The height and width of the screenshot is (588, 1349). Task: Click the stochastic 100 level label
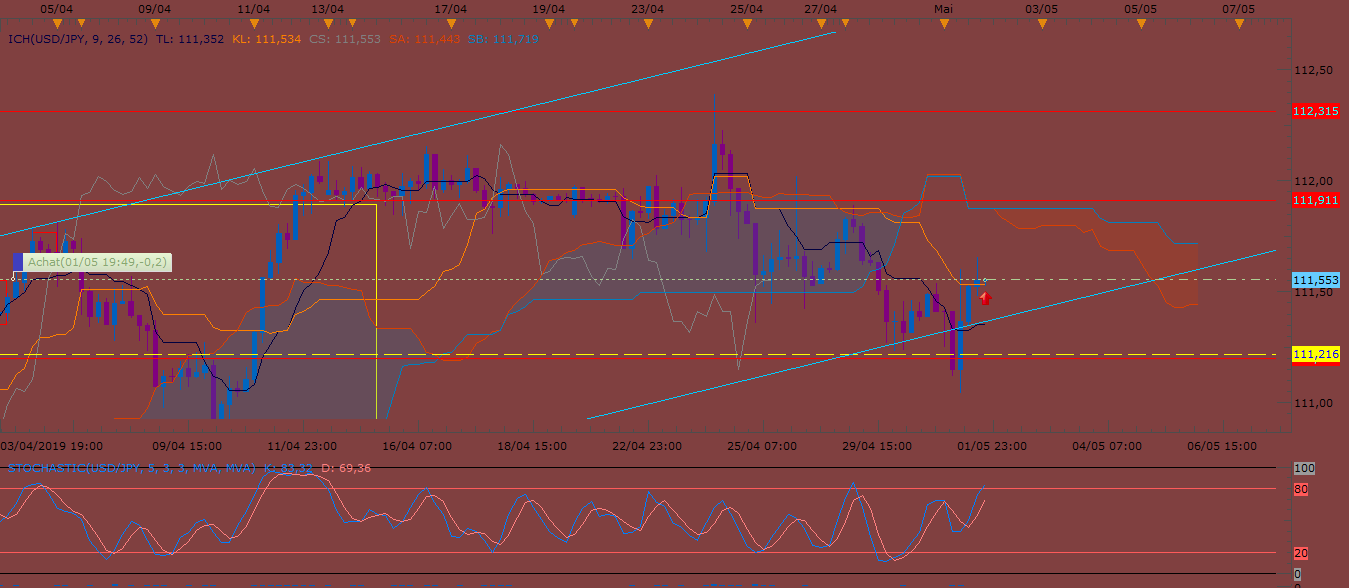click(1303, 468)
